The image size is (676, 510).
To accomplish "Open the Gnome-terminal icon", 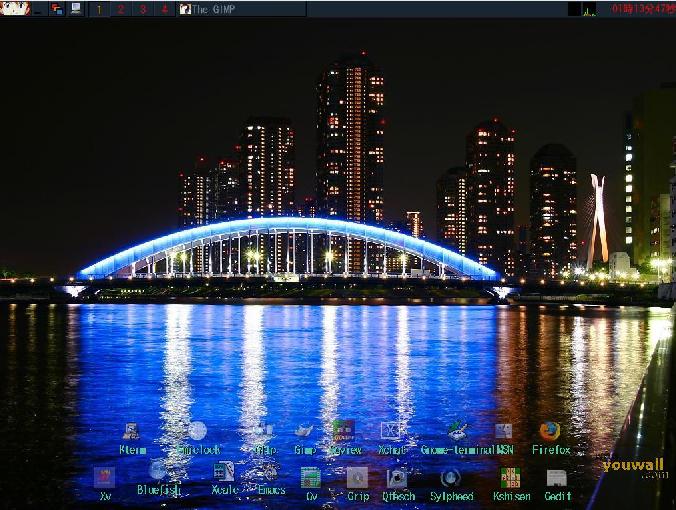I will (456, 432).
